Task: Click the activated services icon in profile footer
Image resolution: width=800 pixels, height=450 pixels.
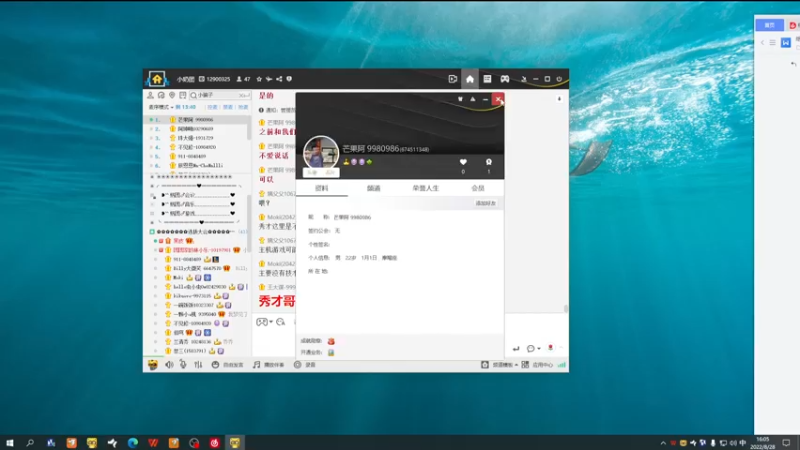Action: tap(331, 353)
